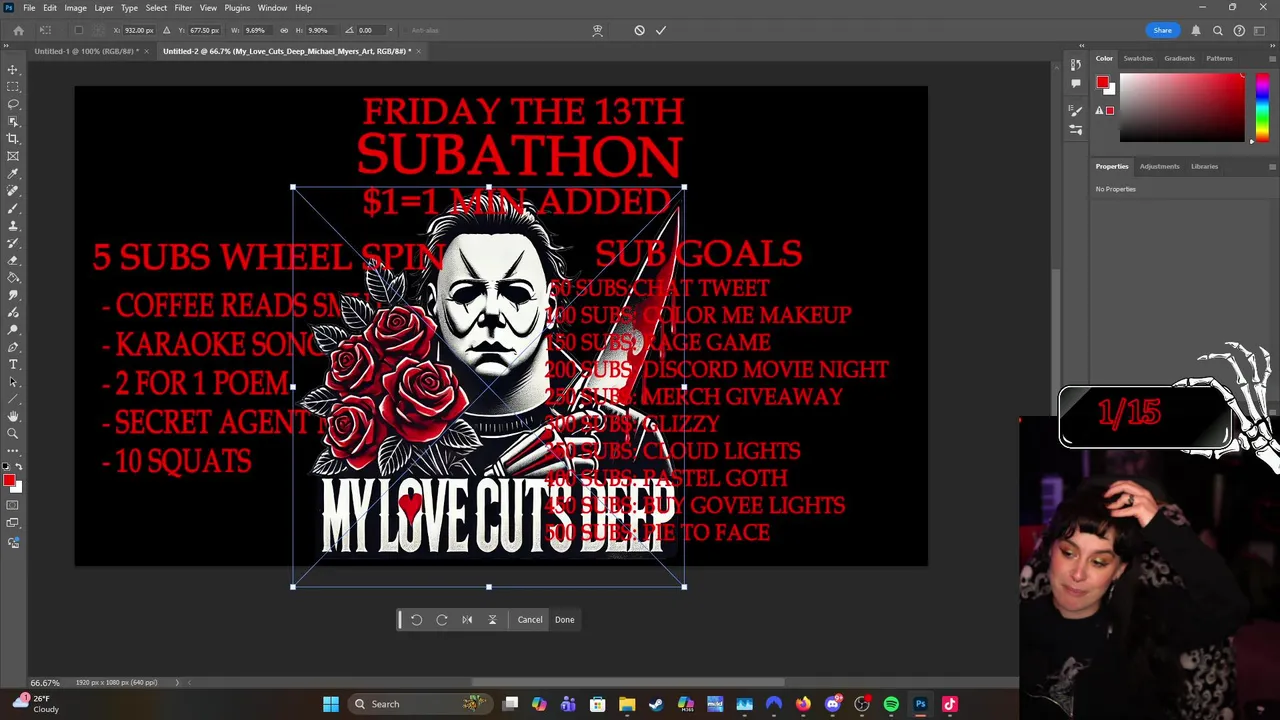This screenshot has width=1280, height=720.
Task: Collapse the right panels with double arrows
Action: pos(1272,45)
